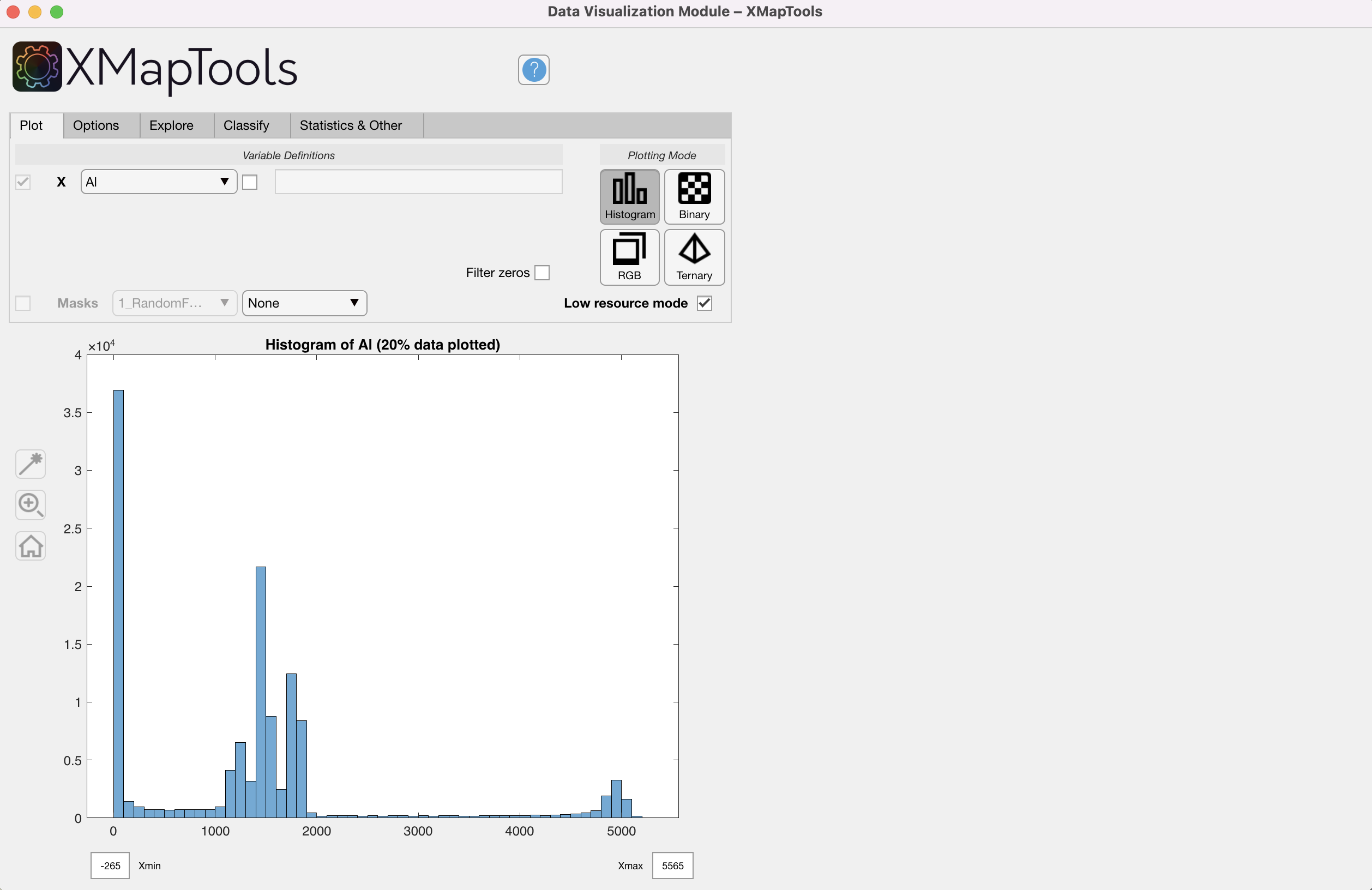Viewport: 1372px width, 890px height.
Task: Click the home view icon
Action: pyautogui.click(x=30, y=546)
